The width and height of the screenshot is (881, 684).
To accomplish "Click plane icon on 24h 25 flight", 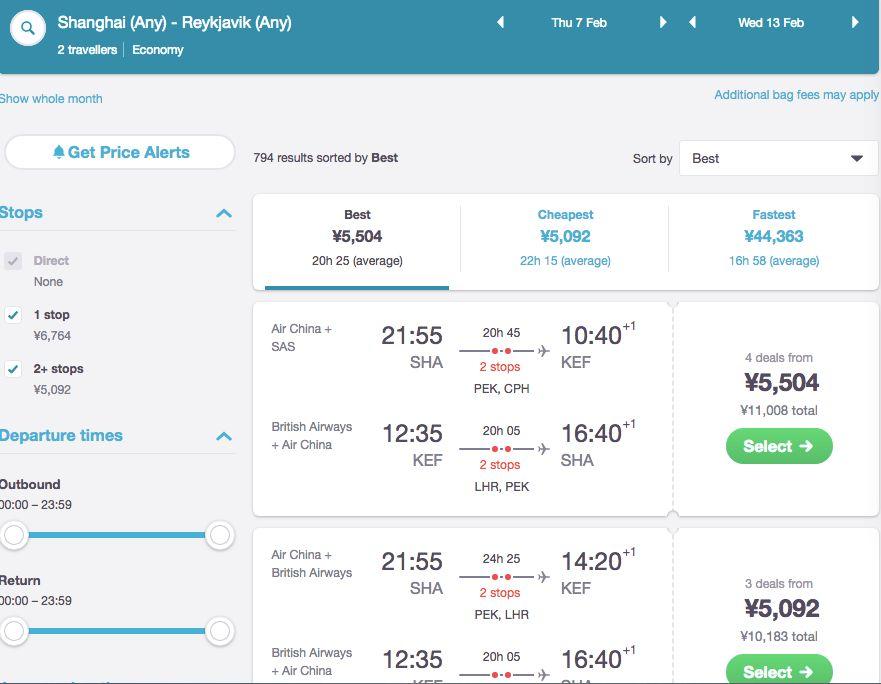I will tap(543, 577).
